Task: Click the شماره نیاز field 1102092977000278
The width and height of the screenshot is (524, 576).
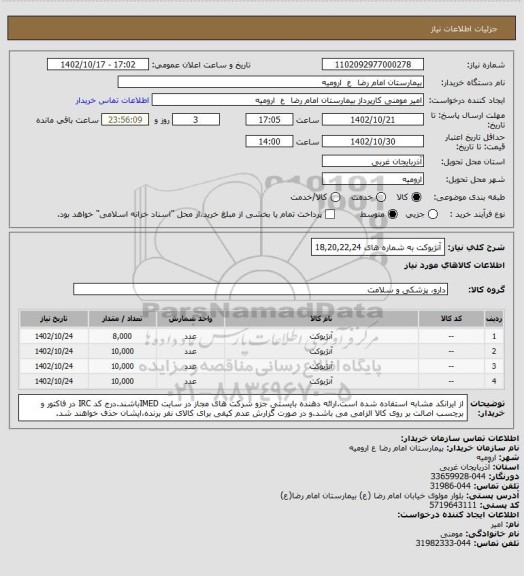Action: (373, 64)
